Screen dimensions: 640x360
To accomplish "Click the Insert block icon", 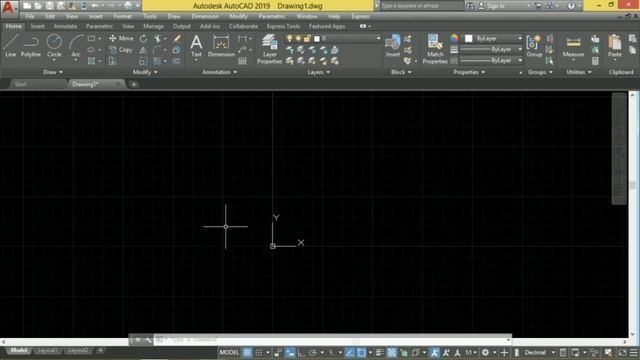I will pos(393,45).
